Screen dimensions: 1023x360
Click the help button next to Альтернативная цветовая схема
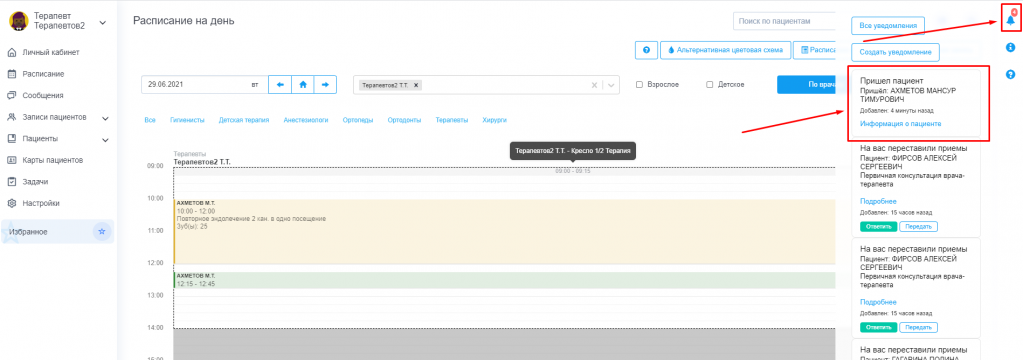[646, 50]
